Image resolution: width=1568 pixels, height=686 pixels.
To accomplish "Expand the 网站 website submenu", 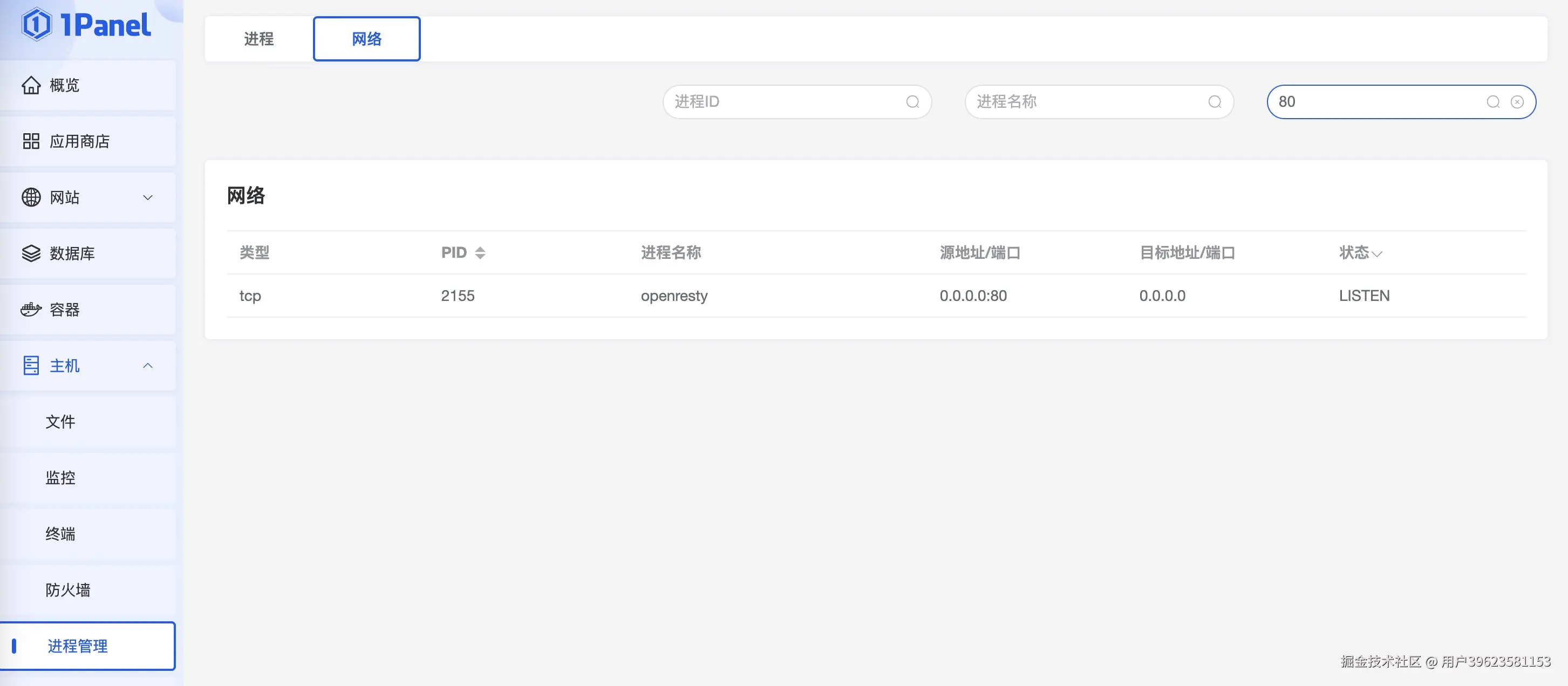I will click(x=147, y=197).
